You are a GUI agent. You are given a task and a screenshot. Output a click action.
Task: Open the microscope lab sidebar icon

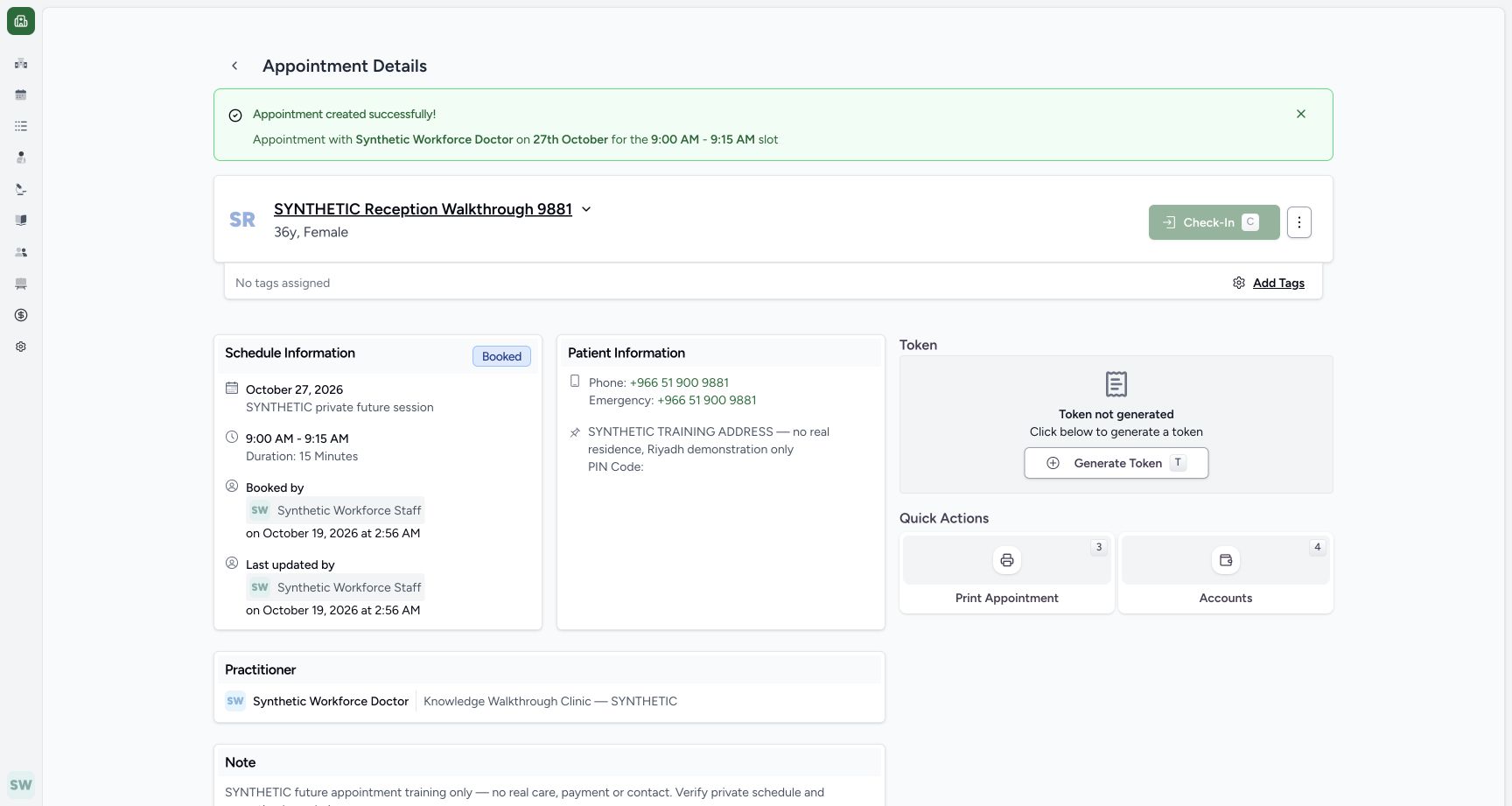[21, 189]
